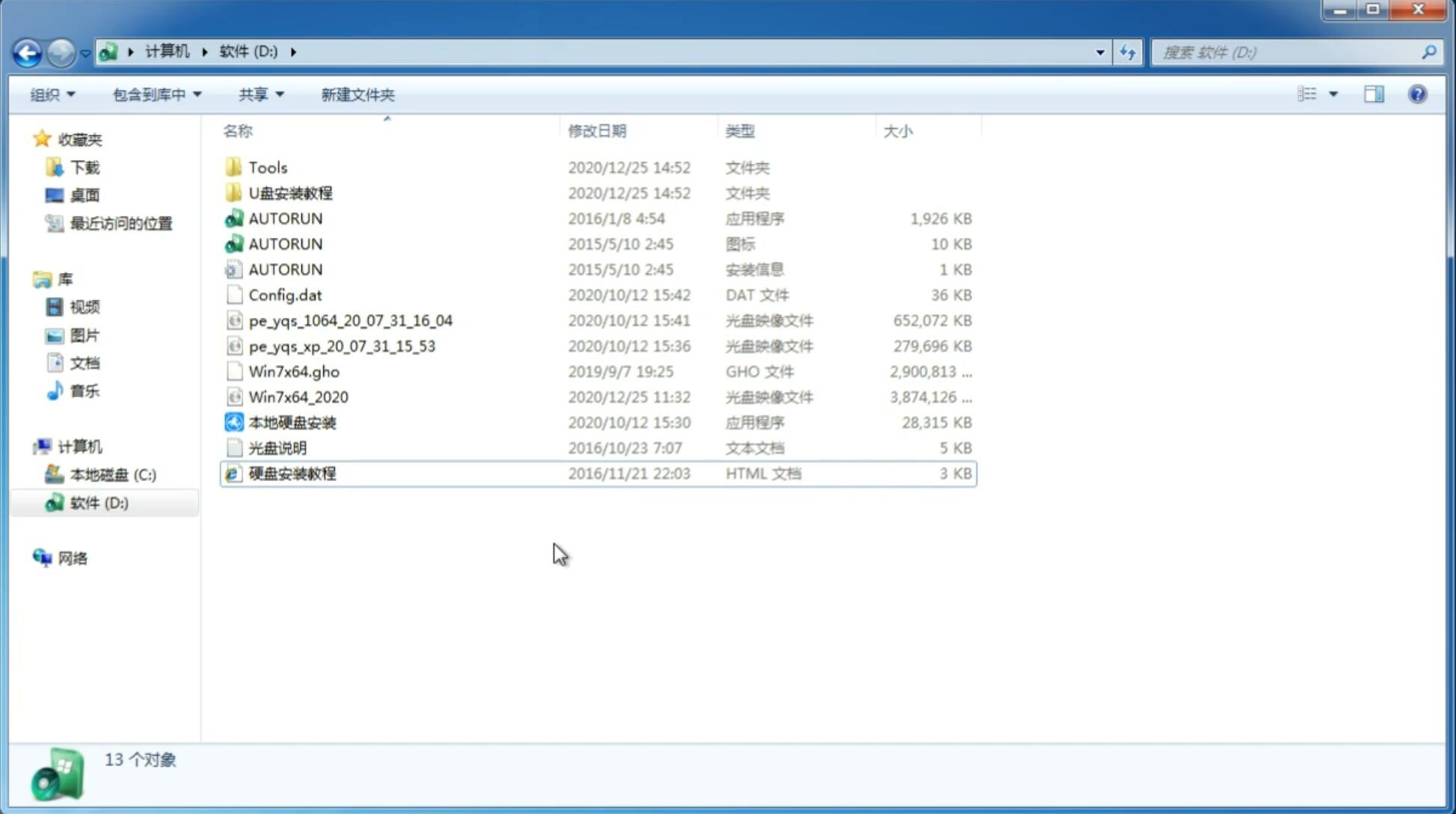Click 新建文件夹 button
The width and height of the screenshot is (1456, 814).
click(x=358, y=94)
